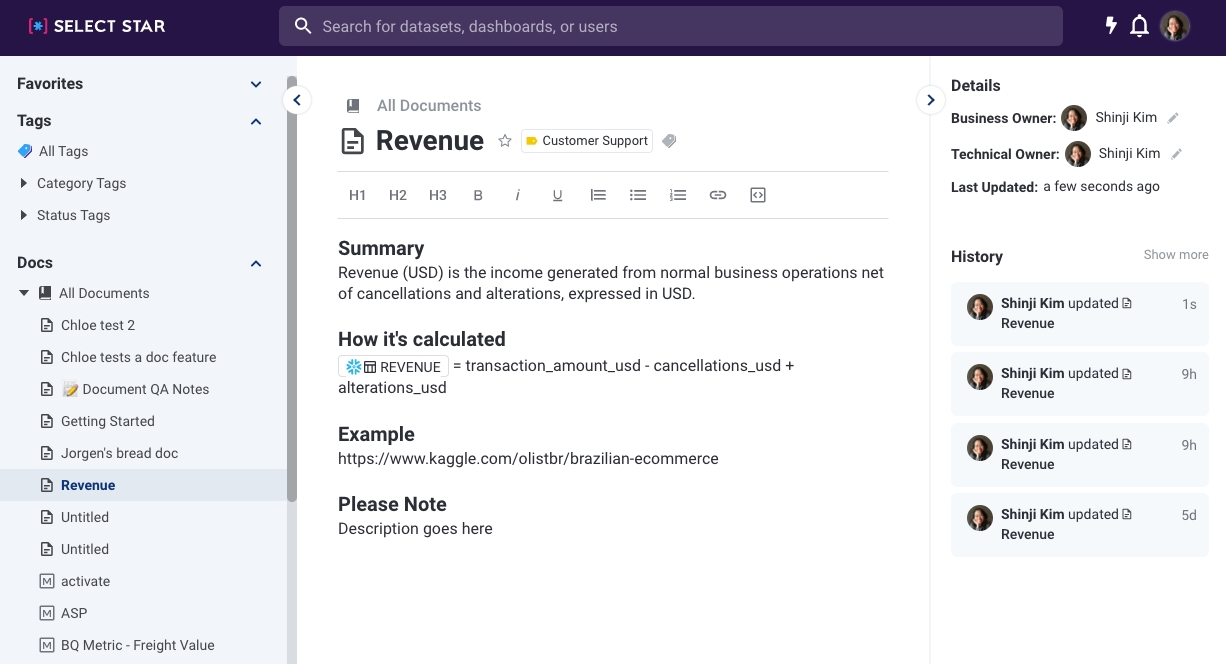Click the insert link icon
This screenshot has width=1226, height=664.
[718, 195]
